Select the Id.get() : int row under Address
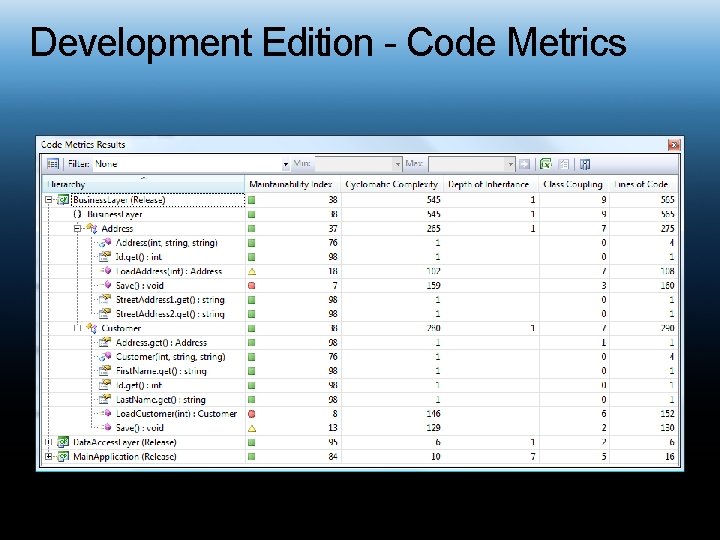This screenshot has width=720, height=540. click(x=138, y=257)
